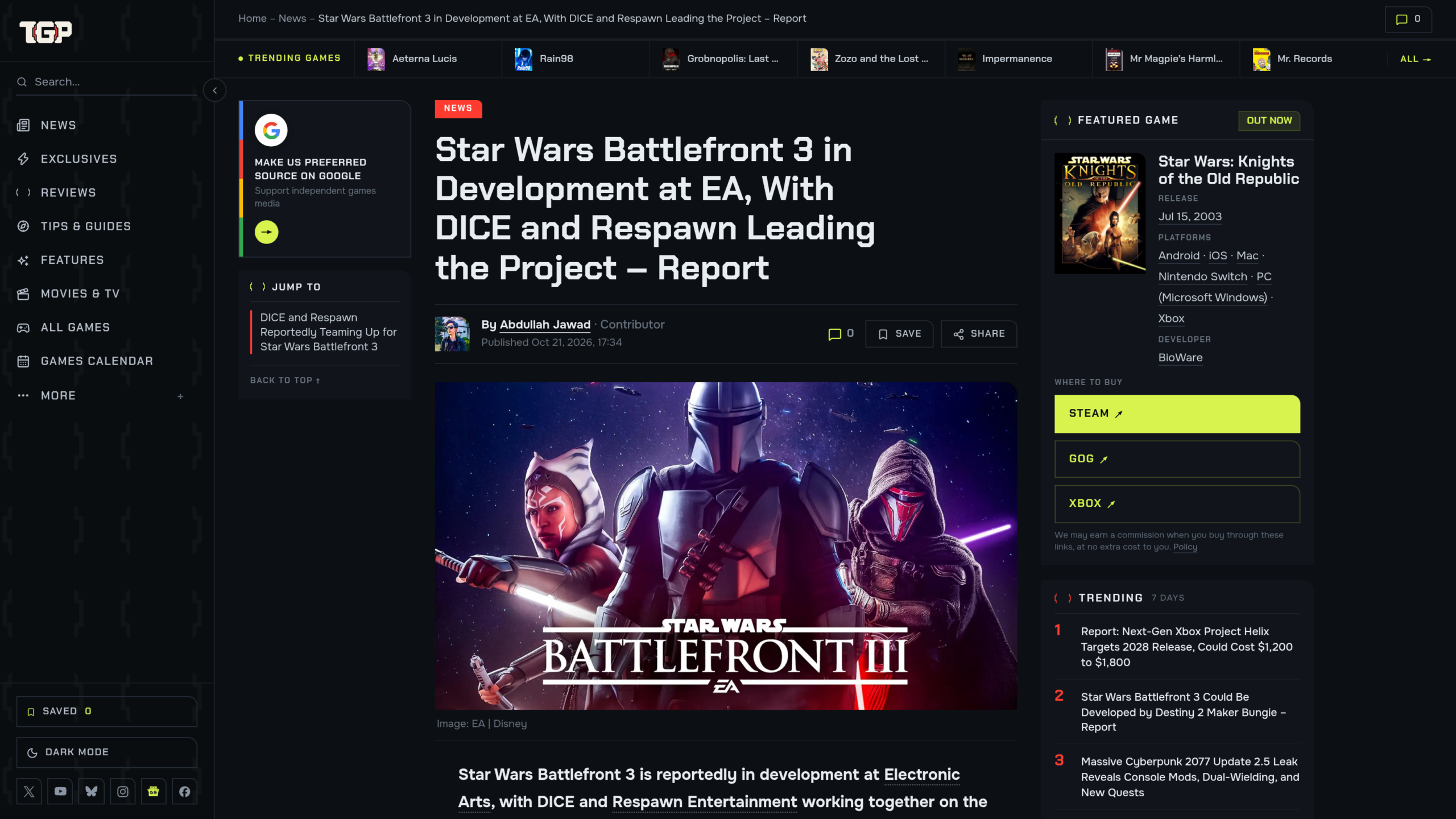Open trending article about Destiny 2 Maker Bungie

[1183, 712]
